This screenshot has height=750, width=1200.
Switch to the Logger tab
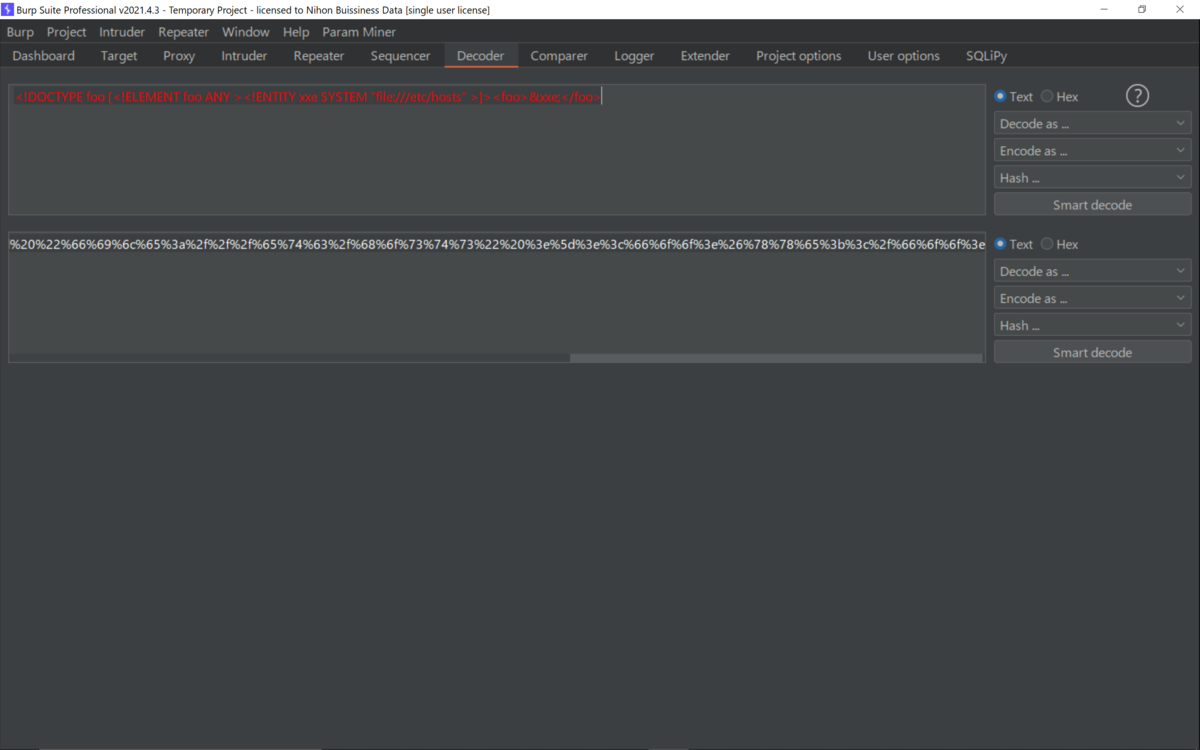(634, 56)
